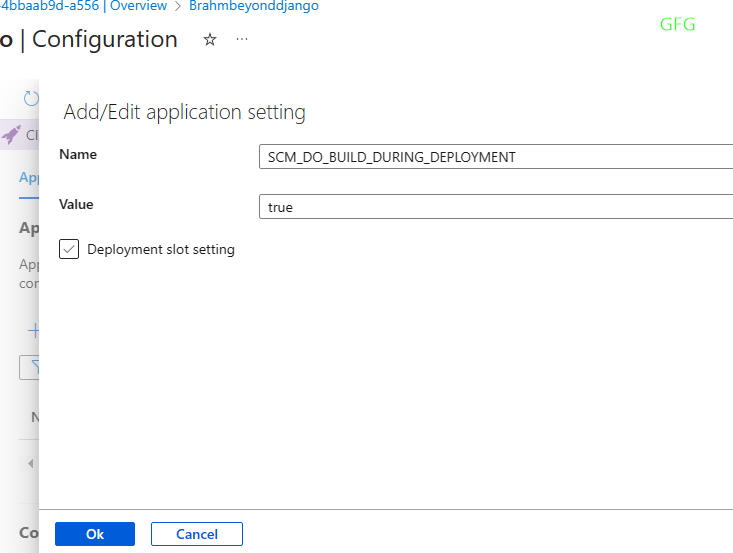This screenshot has width=733, height=553.
Task: Click the Refresh icon behind the panel
Action: [31, 98]
